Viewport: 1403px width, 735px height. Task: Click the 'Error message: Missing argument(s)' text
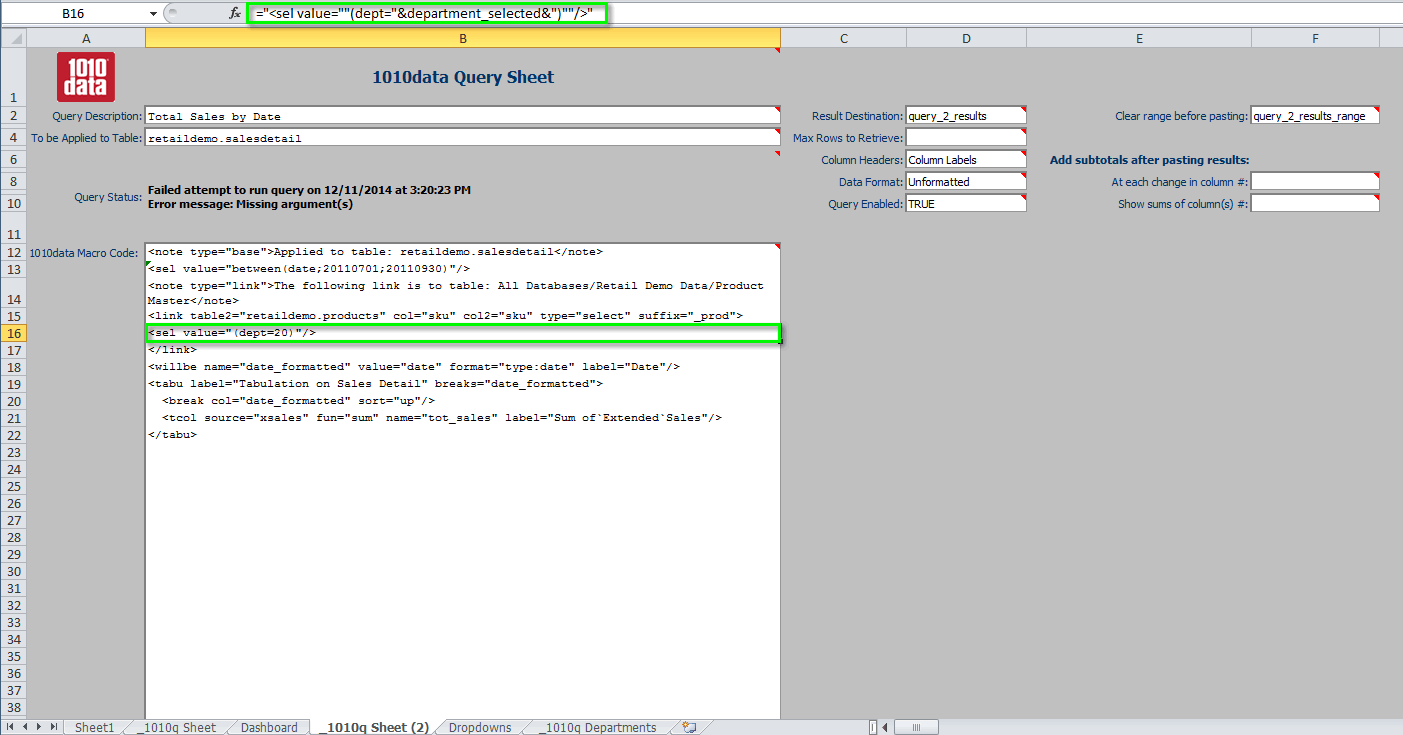(x=250, y=204)
